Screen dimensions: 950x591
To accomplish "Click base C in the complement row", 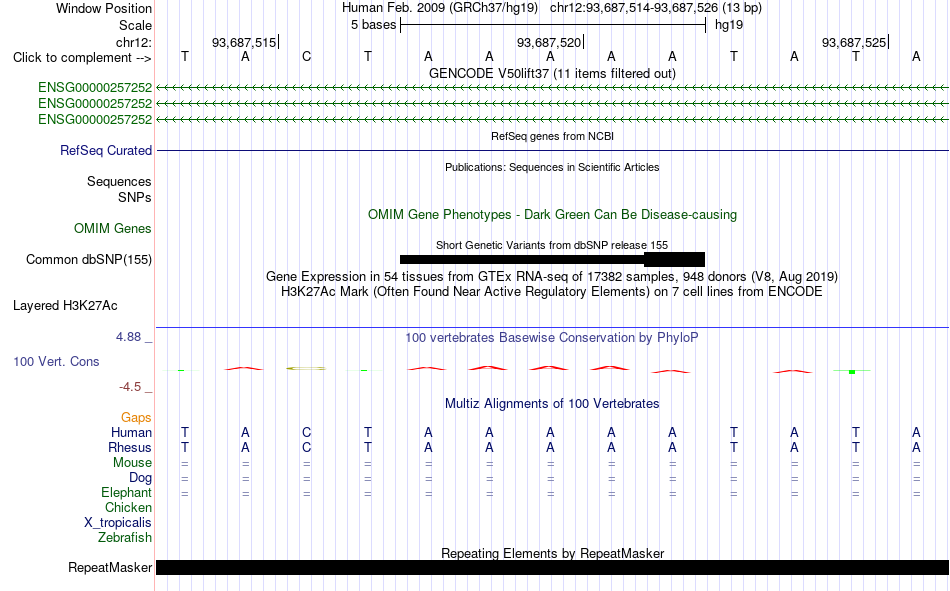I will click(307, 56).
